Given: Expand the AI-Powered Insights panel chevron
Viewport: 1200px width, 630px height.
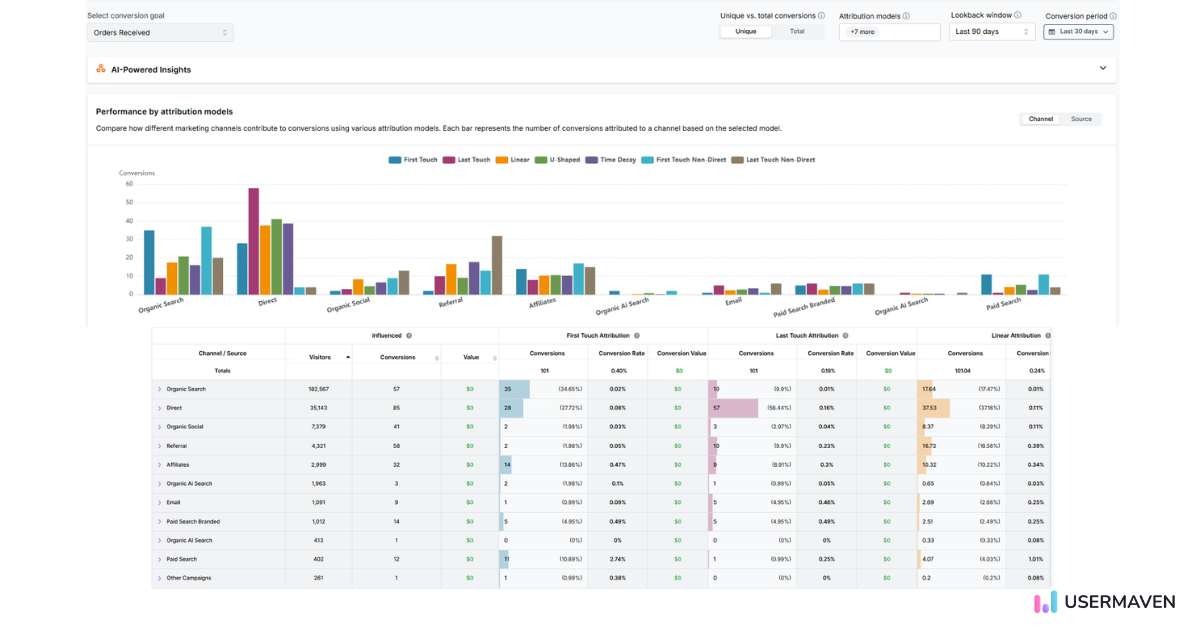Looking at the screenshot, I should point(1103,68).
